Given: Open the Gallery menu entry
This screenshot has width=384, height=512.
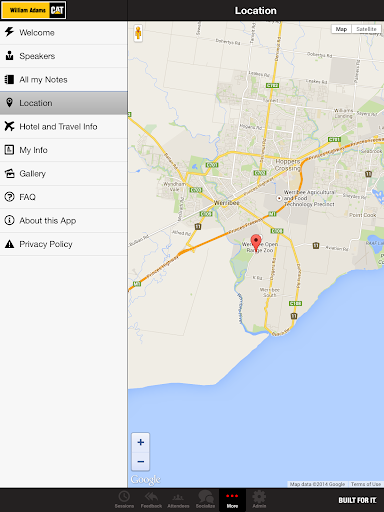Looking at the screenshot, I should coord(64,174).
